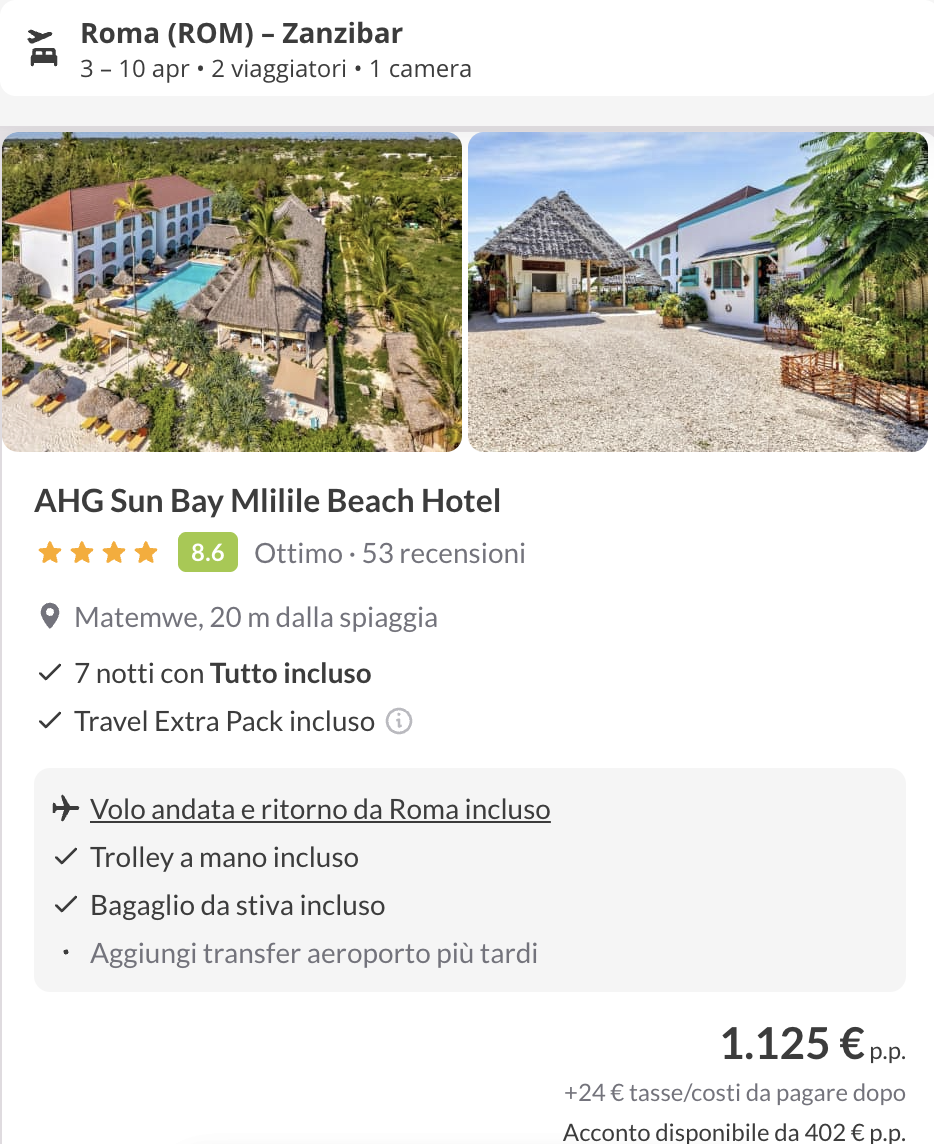Click Acconto disponibile da 402 € text

click(x=734, y=1133)
